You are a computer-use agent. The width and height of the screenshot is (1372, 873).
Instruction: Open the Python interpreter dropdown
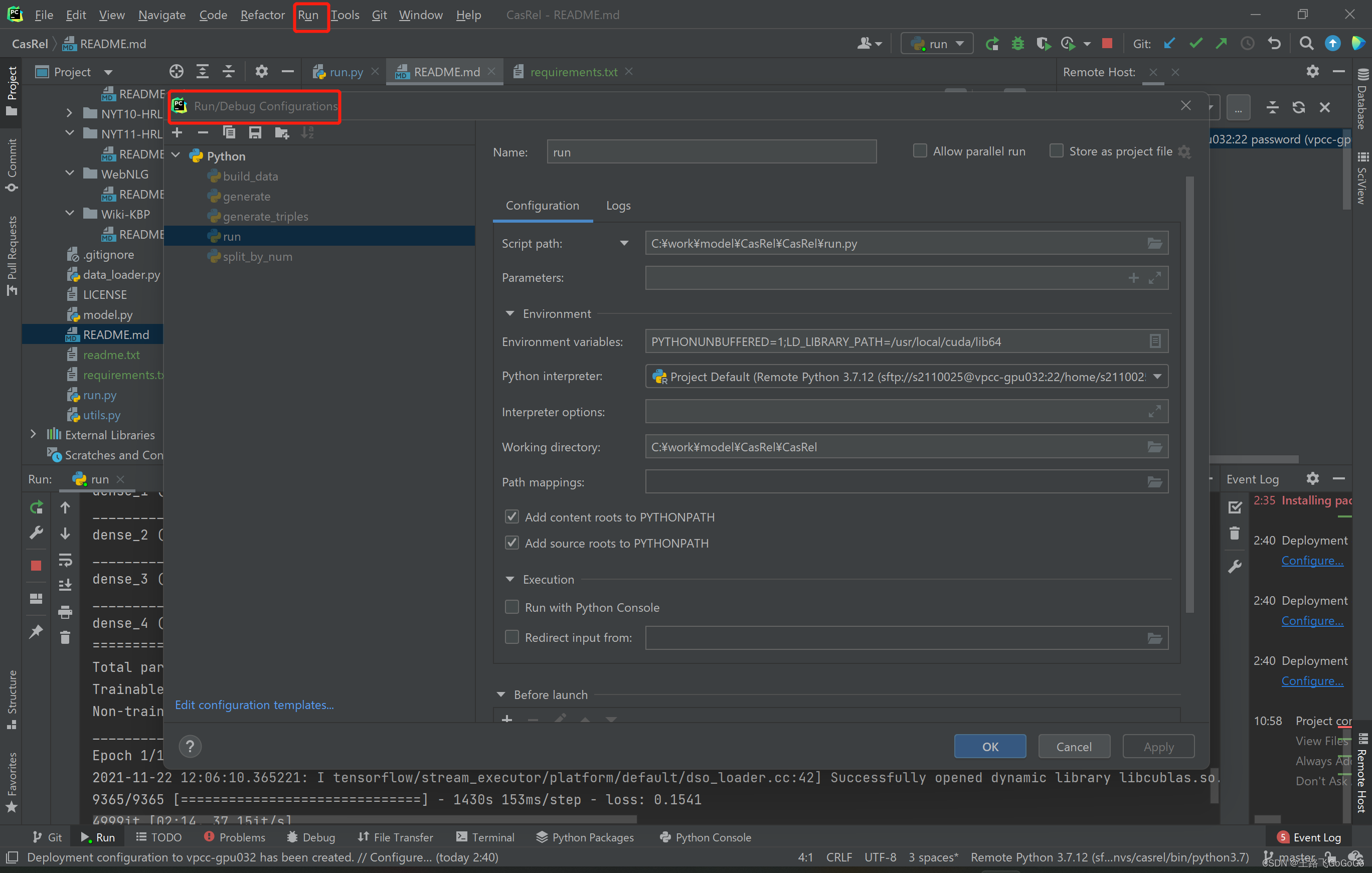click(1157, 376)
